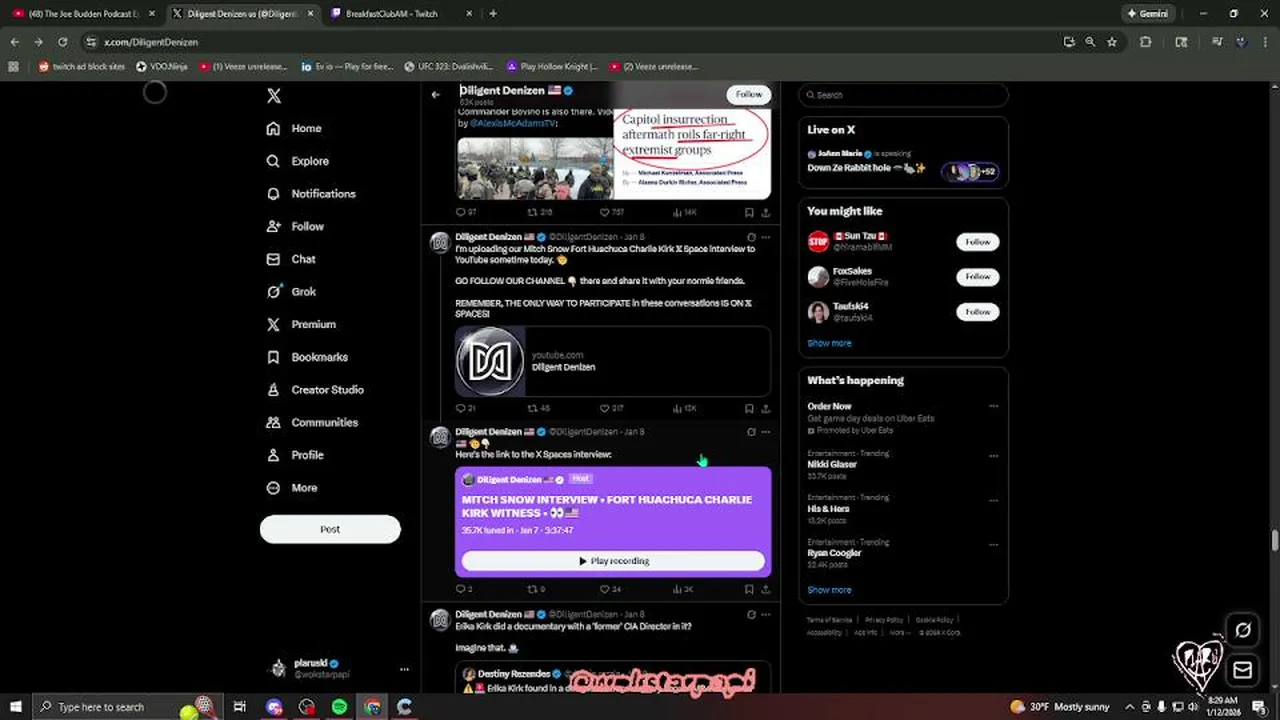Open the VDO.Ninja bookmark
The height and width of the screenshot is (720, 1280).
pyautogui.click(x=161, y=67)
